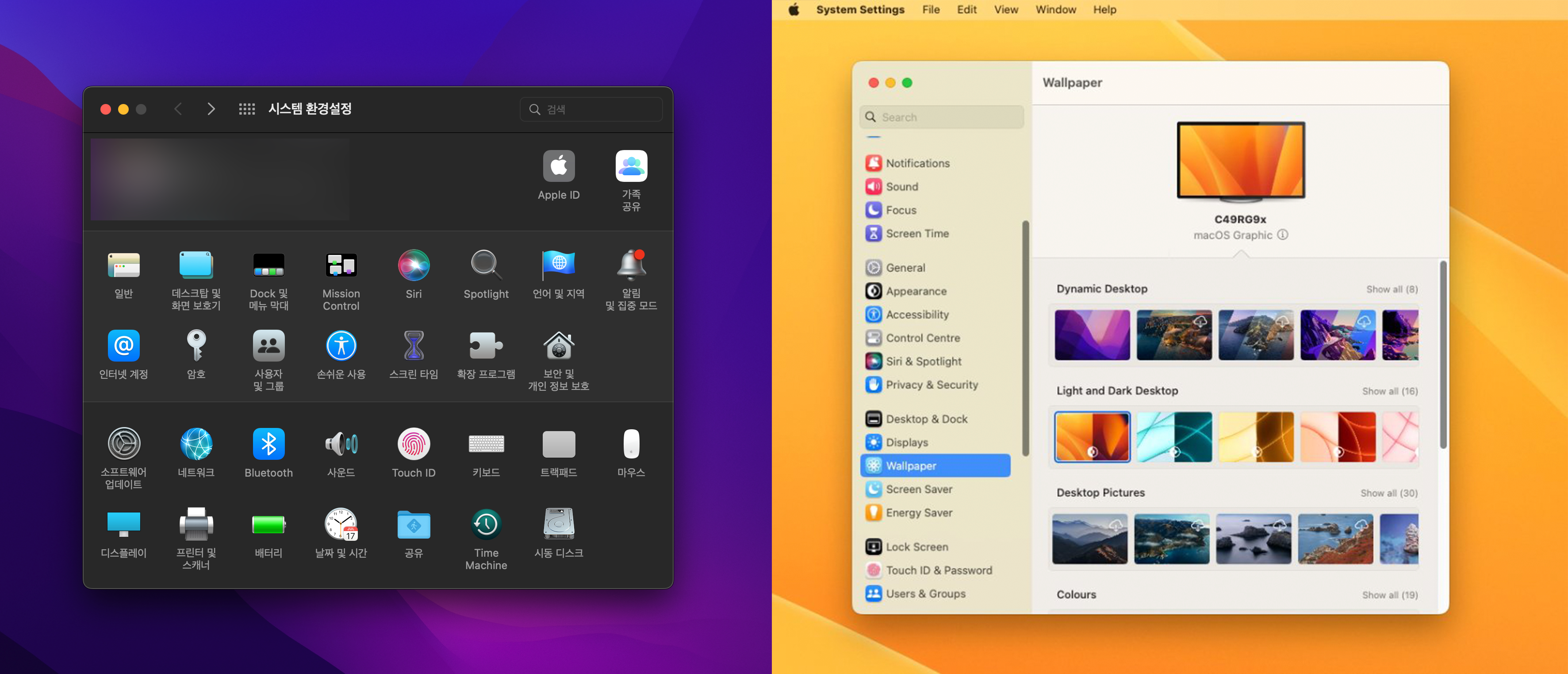Open the Spotlight preference icon

click(486, 265)
